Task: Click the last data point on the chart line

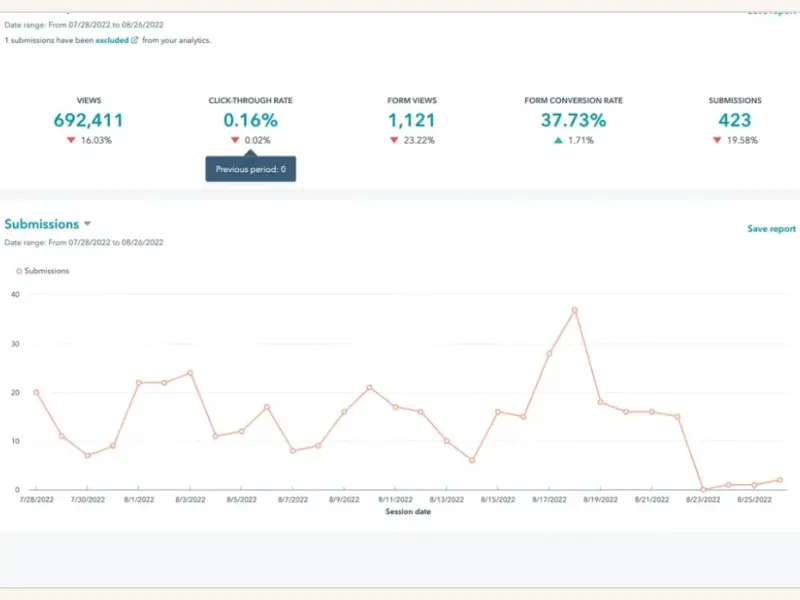Action: point(780,480)
